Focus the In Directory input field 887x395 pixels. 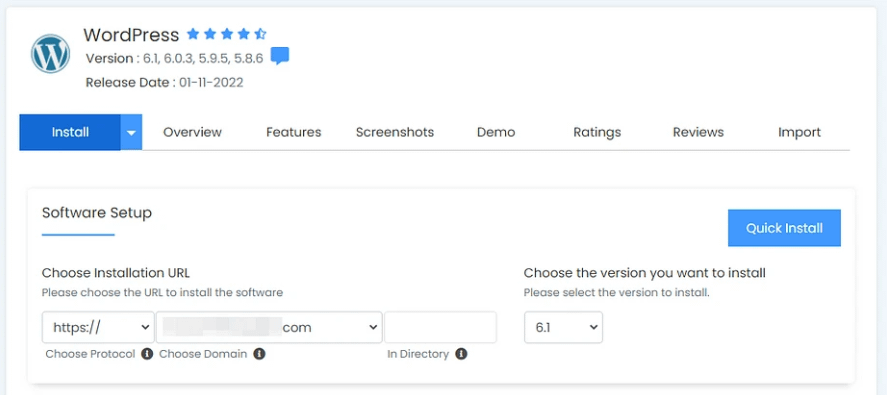point(441,327)
